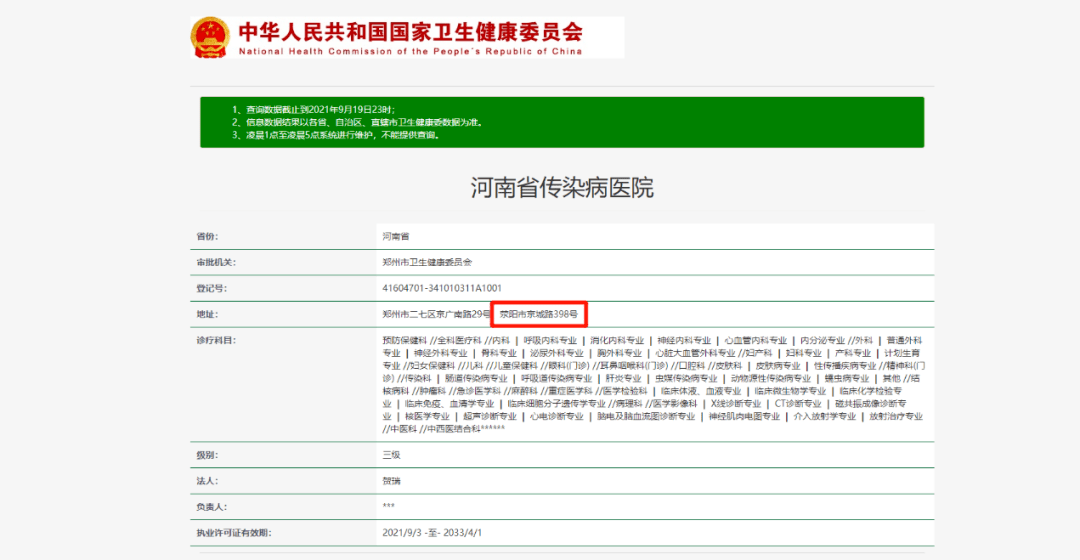
Task: Click the hospital heading 河南省传染病医院
Action: [x=562, y=187]
